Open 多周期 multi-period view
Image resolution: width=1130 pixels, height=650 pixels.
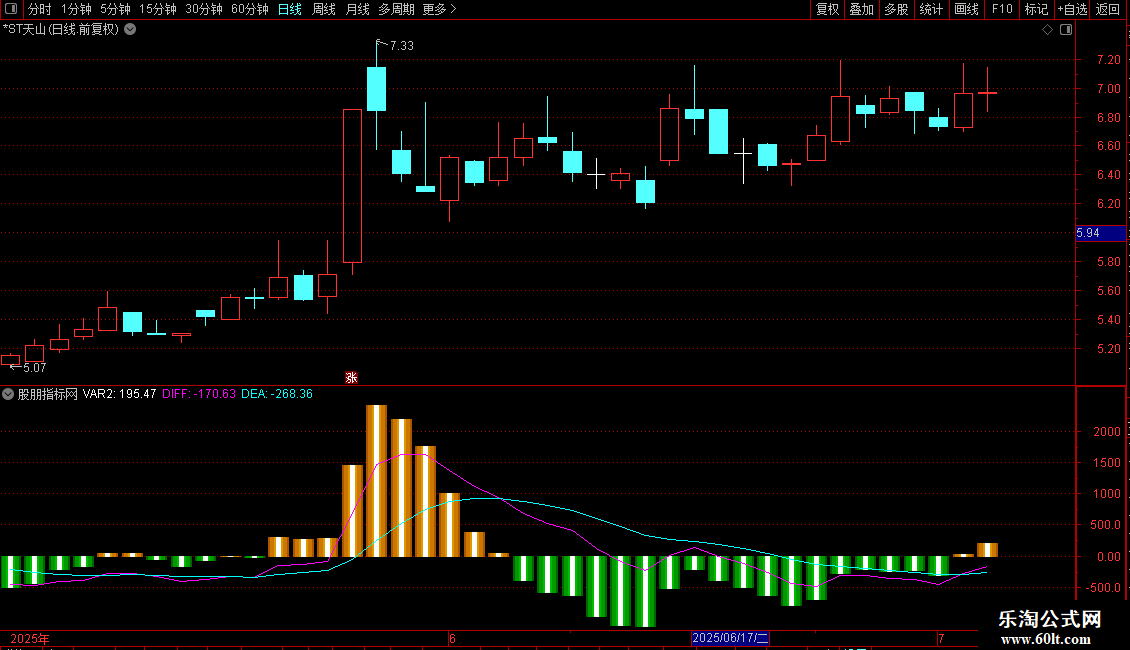(x=396, y=9)
